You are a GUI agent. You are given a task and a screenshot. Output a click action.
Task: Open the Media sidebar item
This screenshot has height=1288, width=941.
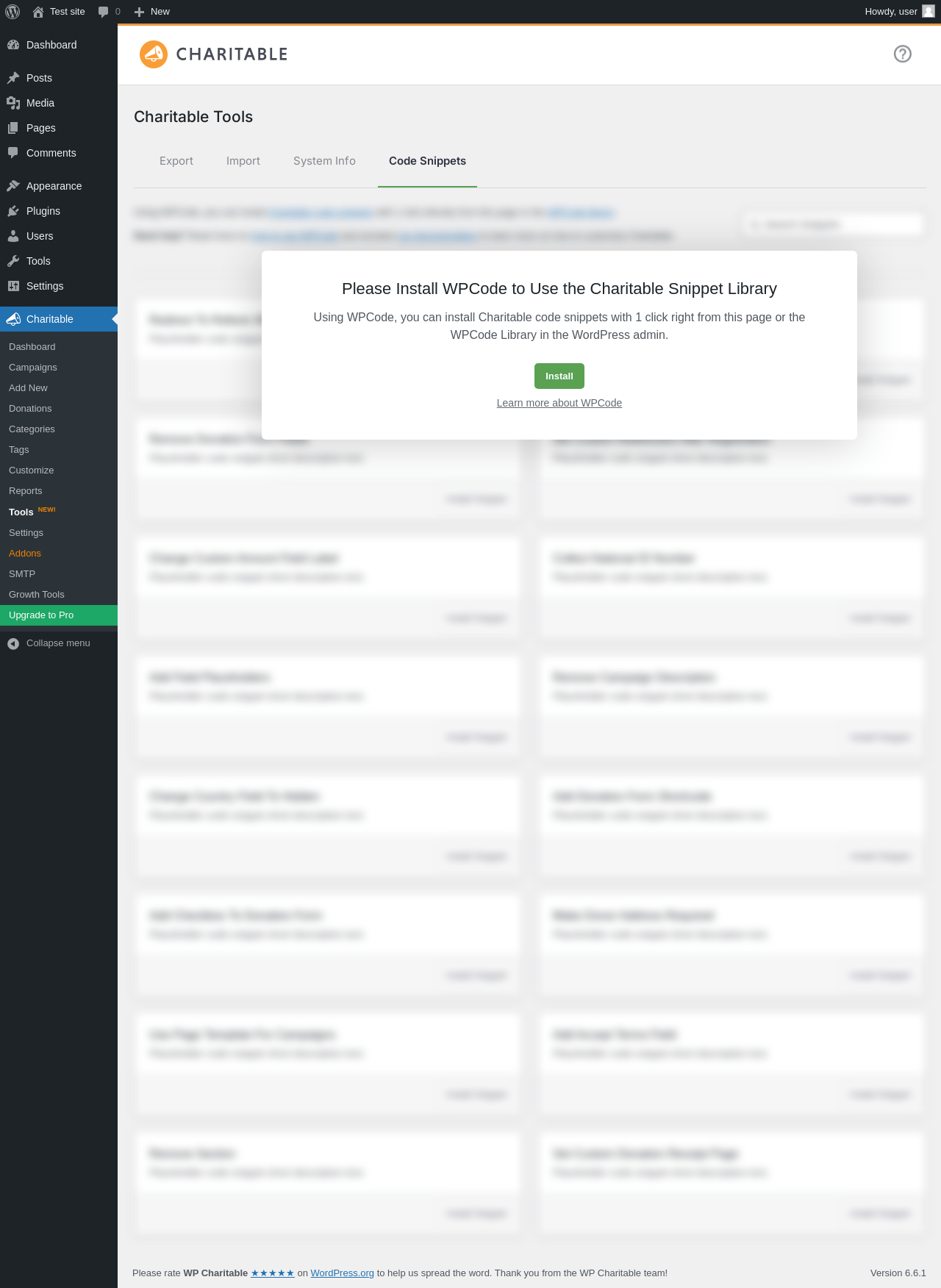(59, 103)
